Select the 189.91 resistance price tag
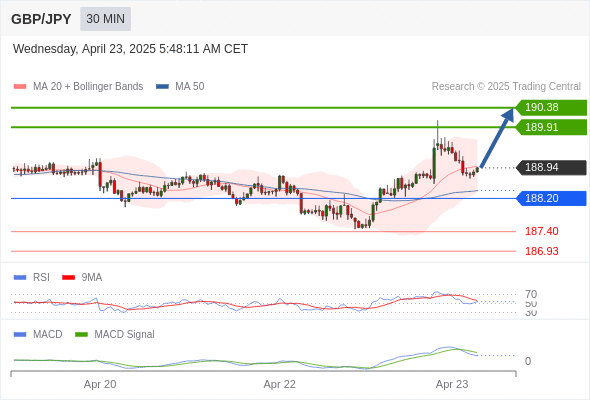This screenshot has width=590, height=400. coord(551,127)
